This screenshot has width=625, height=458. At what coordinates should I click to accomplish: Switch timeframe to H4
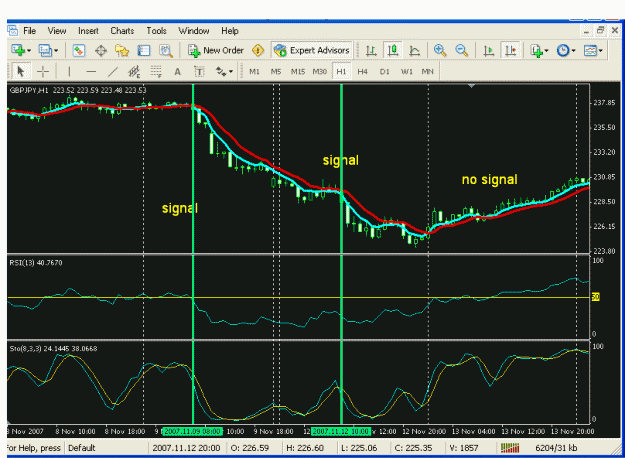click(x=362, y=72)
